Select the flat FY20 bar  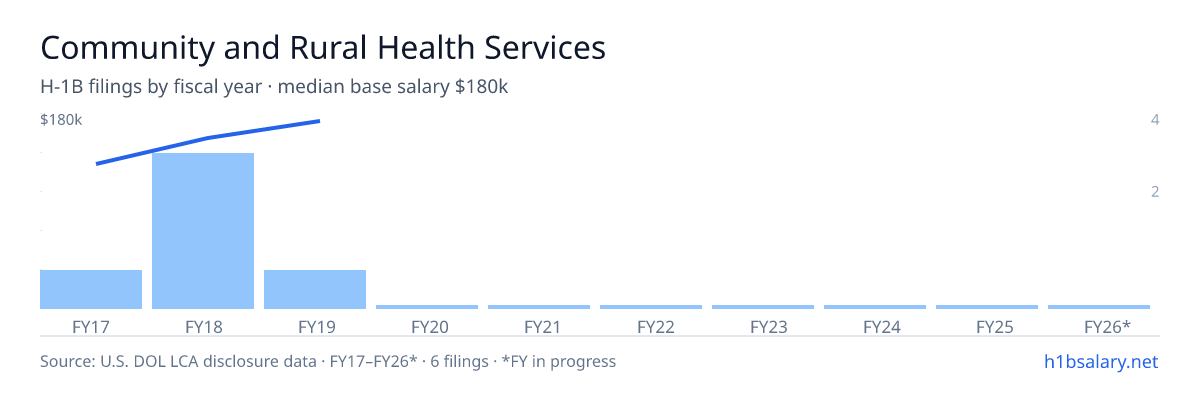[427, 307]
